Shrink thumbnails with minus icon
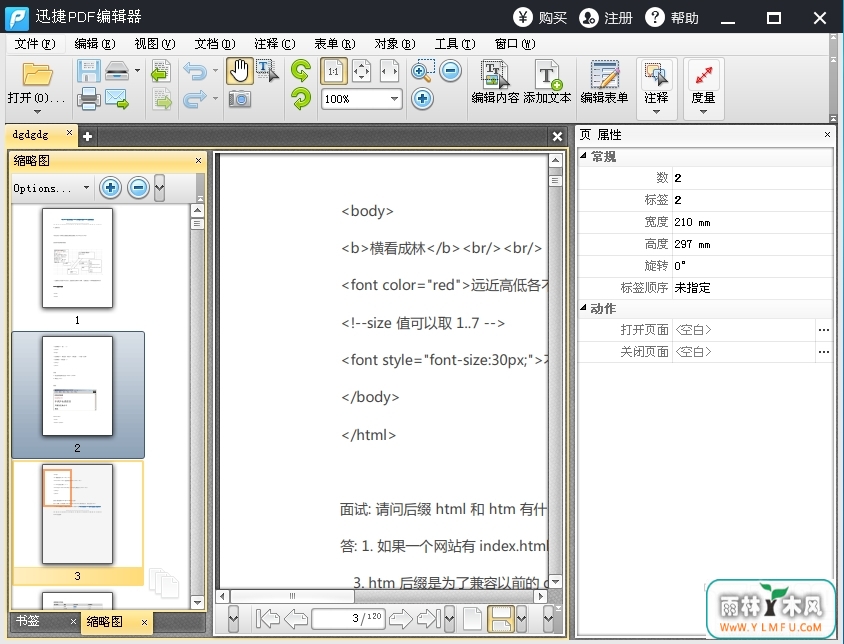Screen dimensions: 844x644 [138, 188]
